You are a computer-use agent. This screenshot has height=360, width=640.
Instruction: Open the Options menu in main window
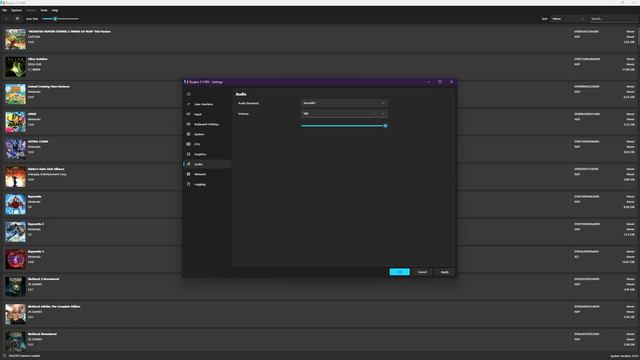tap(16, 10)
